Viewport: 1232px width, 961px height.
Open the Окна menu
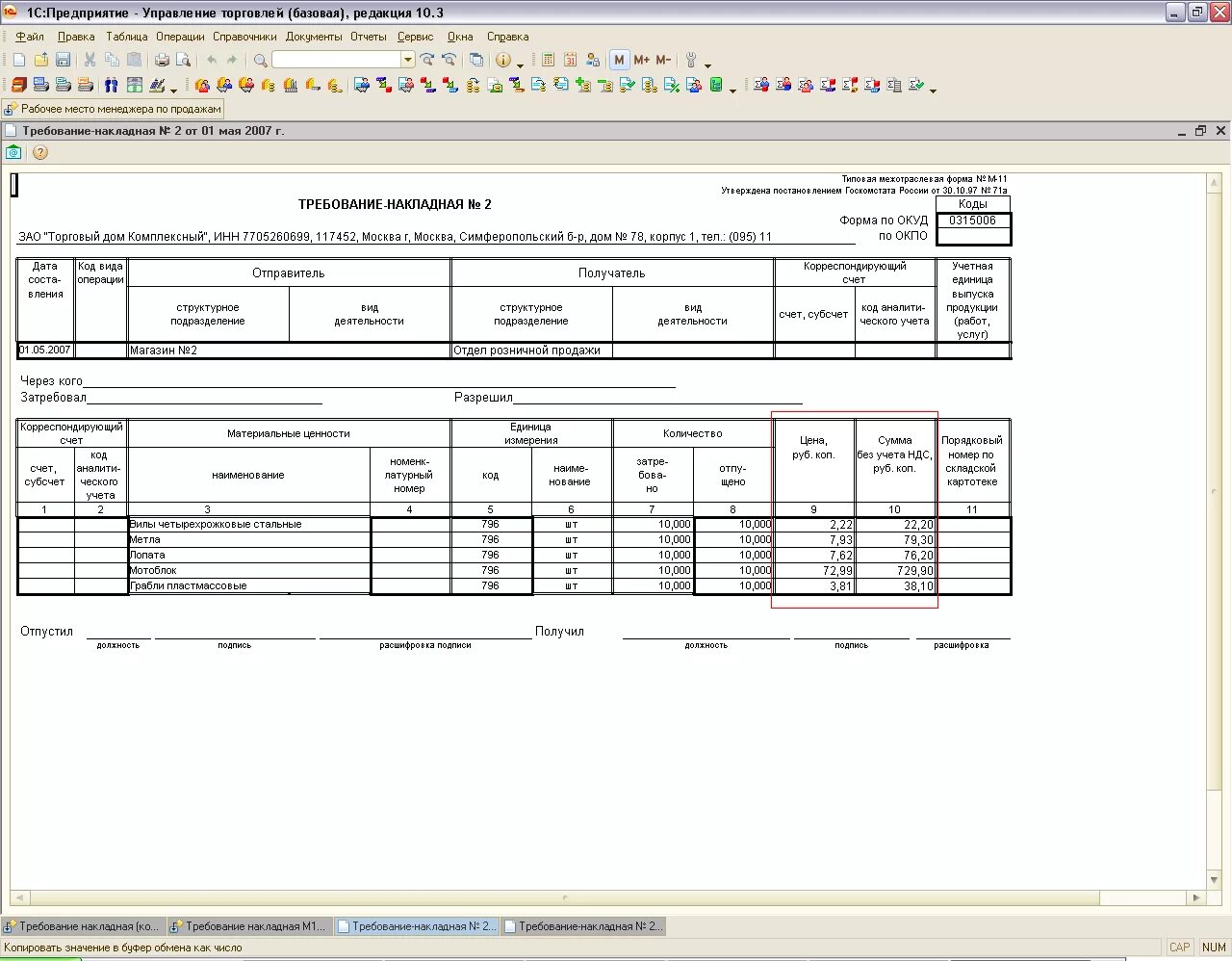click(460, 37)
